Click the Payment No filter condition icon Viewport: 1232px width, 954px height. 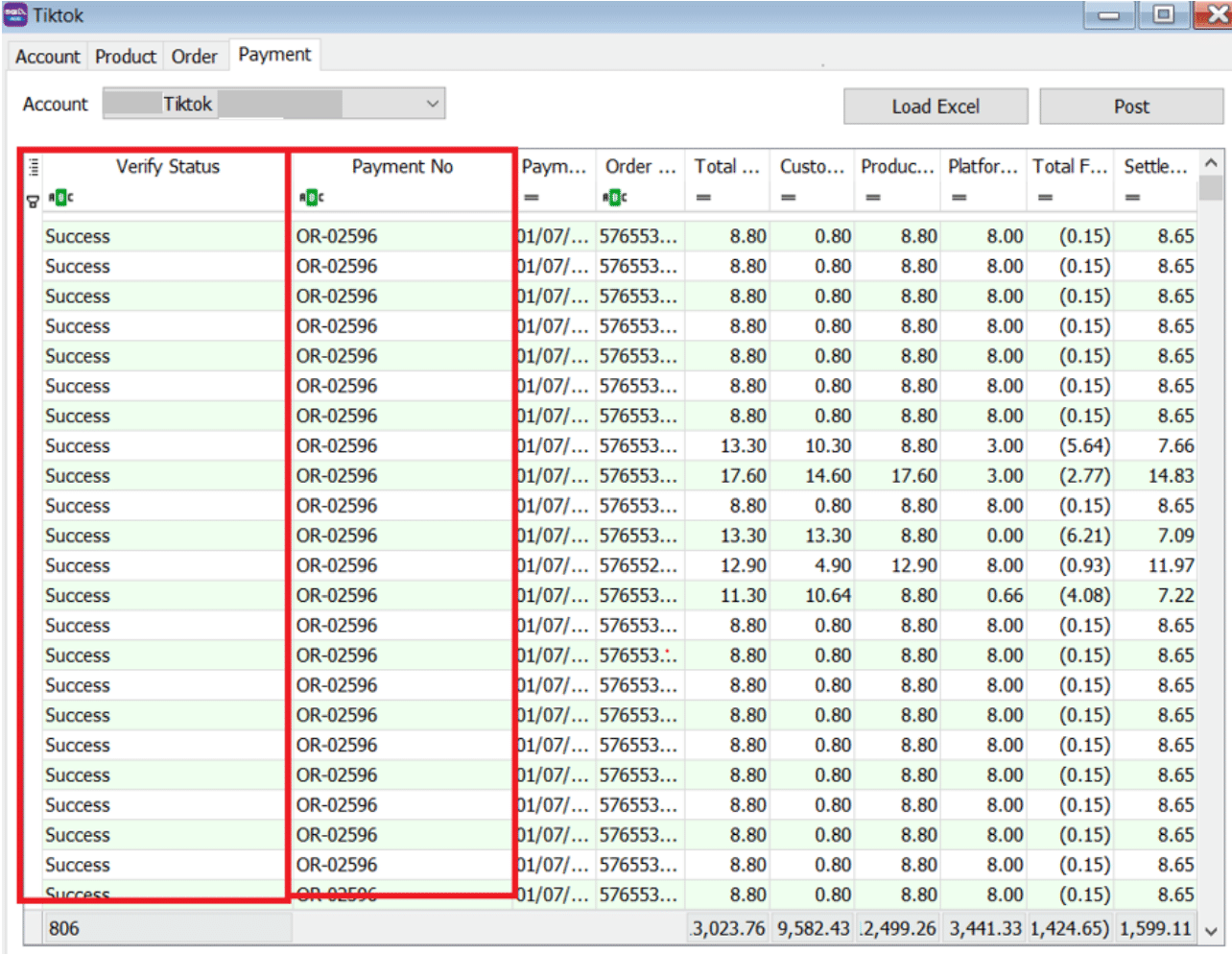[x=311, y=198]
